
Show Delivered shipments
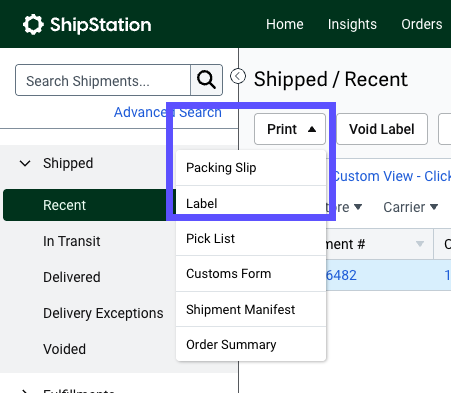[72, 277]
